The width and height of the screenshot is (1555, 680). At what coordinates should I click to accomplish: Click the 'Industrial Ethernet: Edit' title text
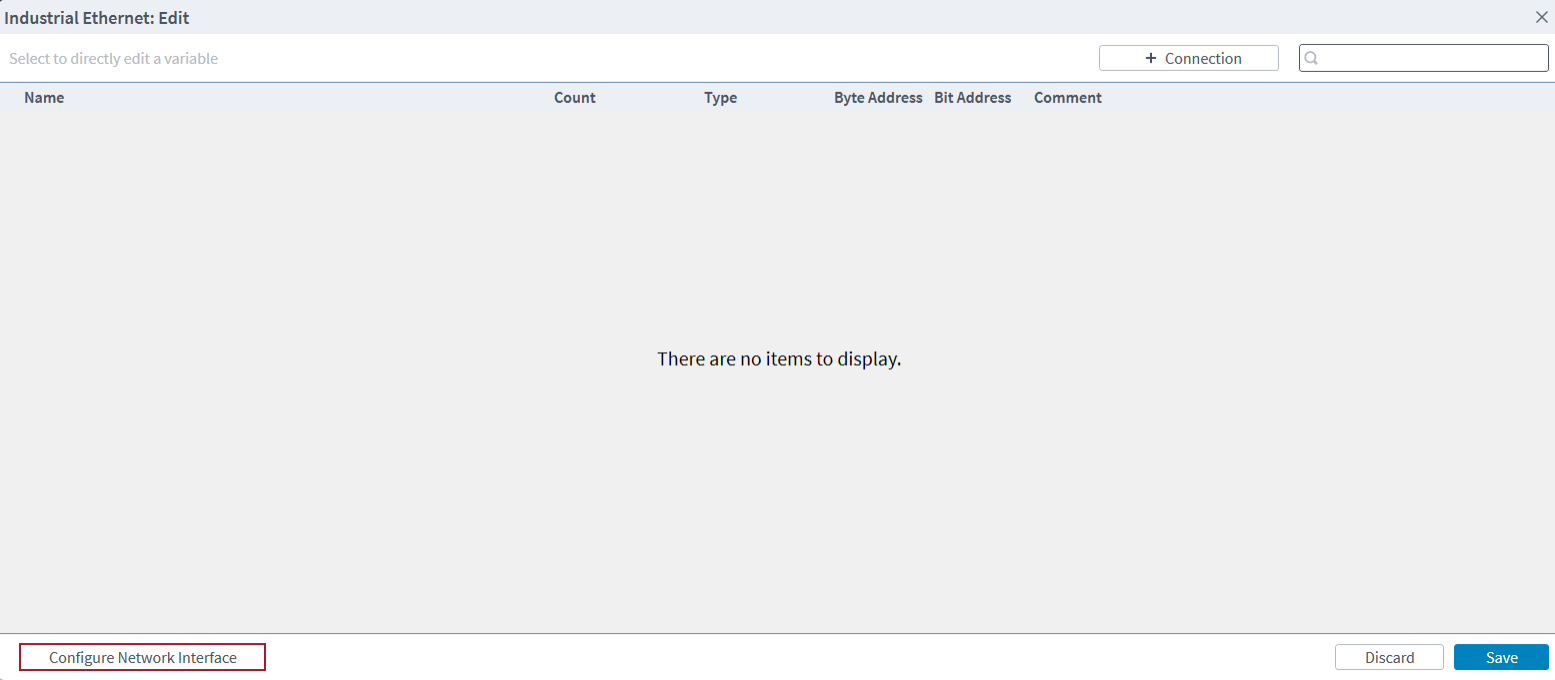[x=97, y=18]
